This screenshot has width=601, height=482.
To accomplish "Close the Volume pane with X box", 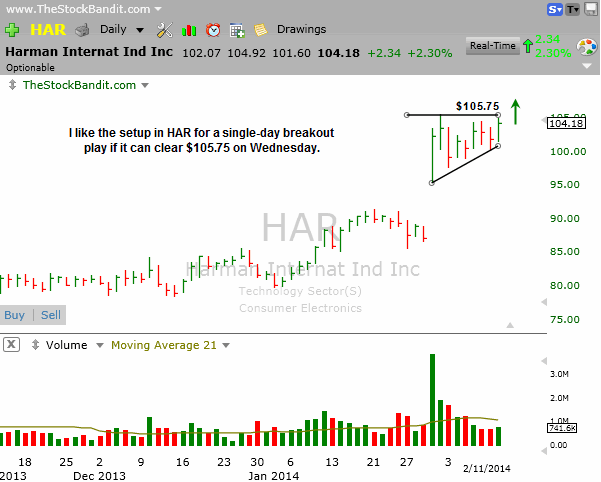I will click(x=11, y=345).
